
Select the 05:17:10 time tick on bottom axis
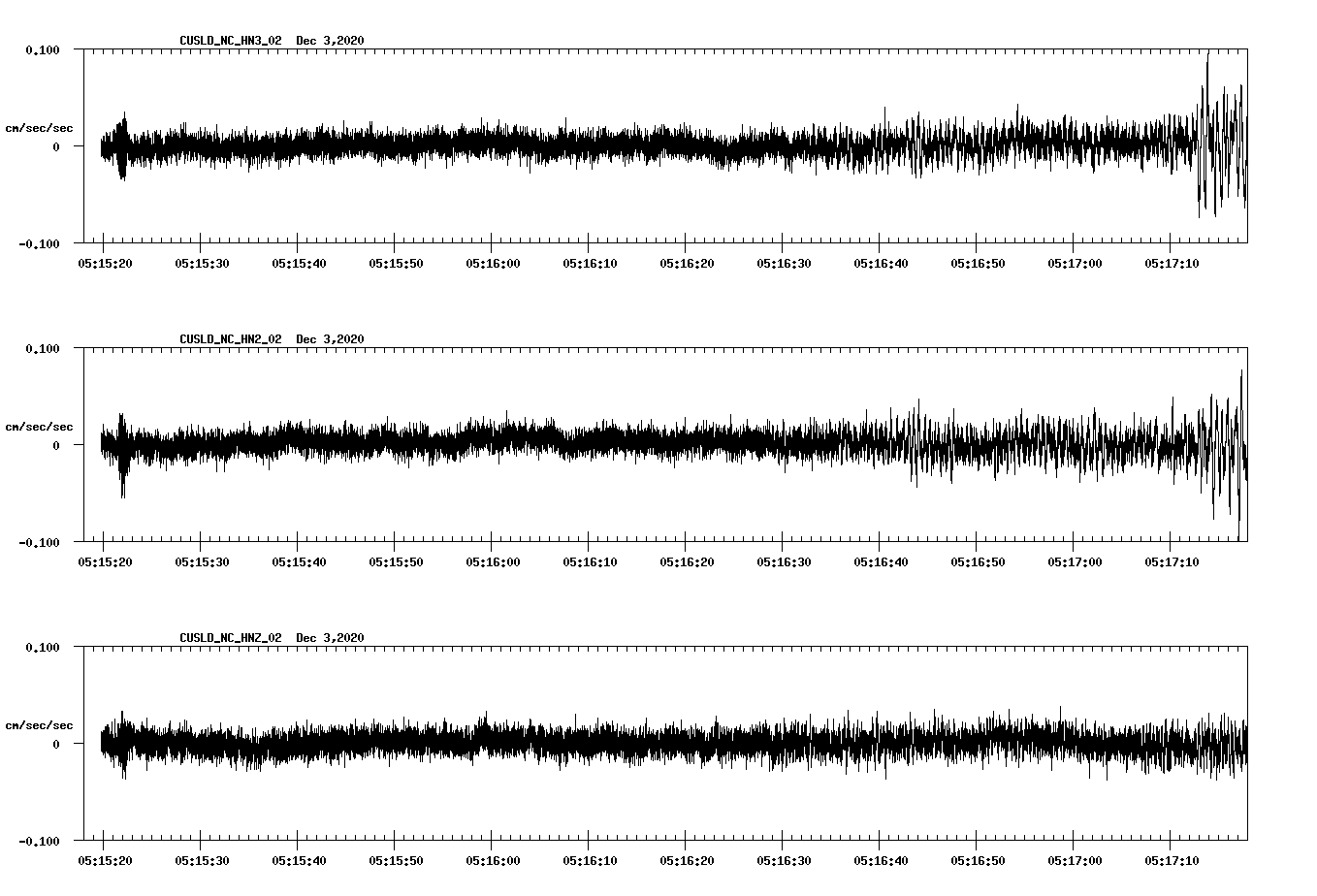coord(1170,859)
